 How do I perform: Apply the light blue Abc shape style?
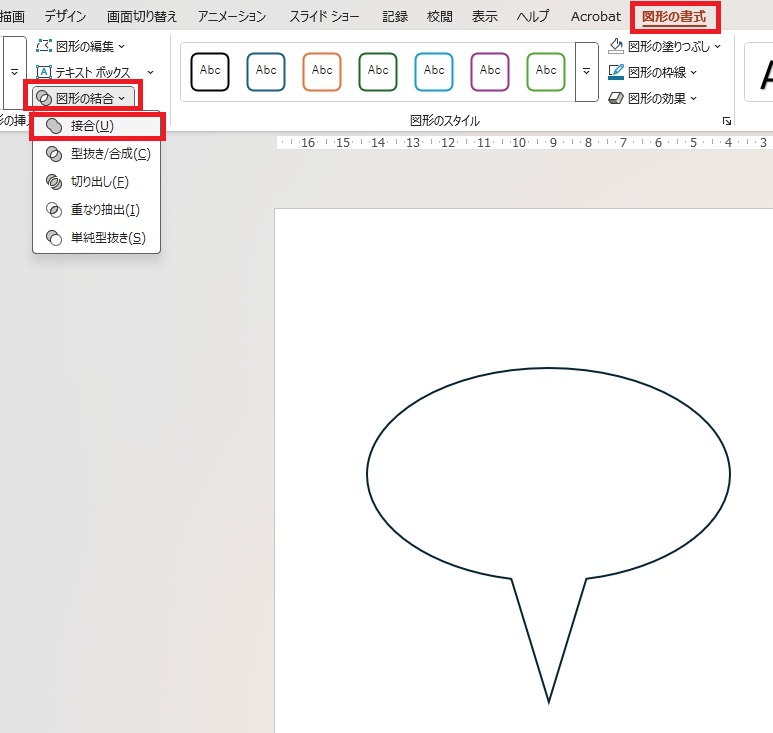(x=434, y=72)
